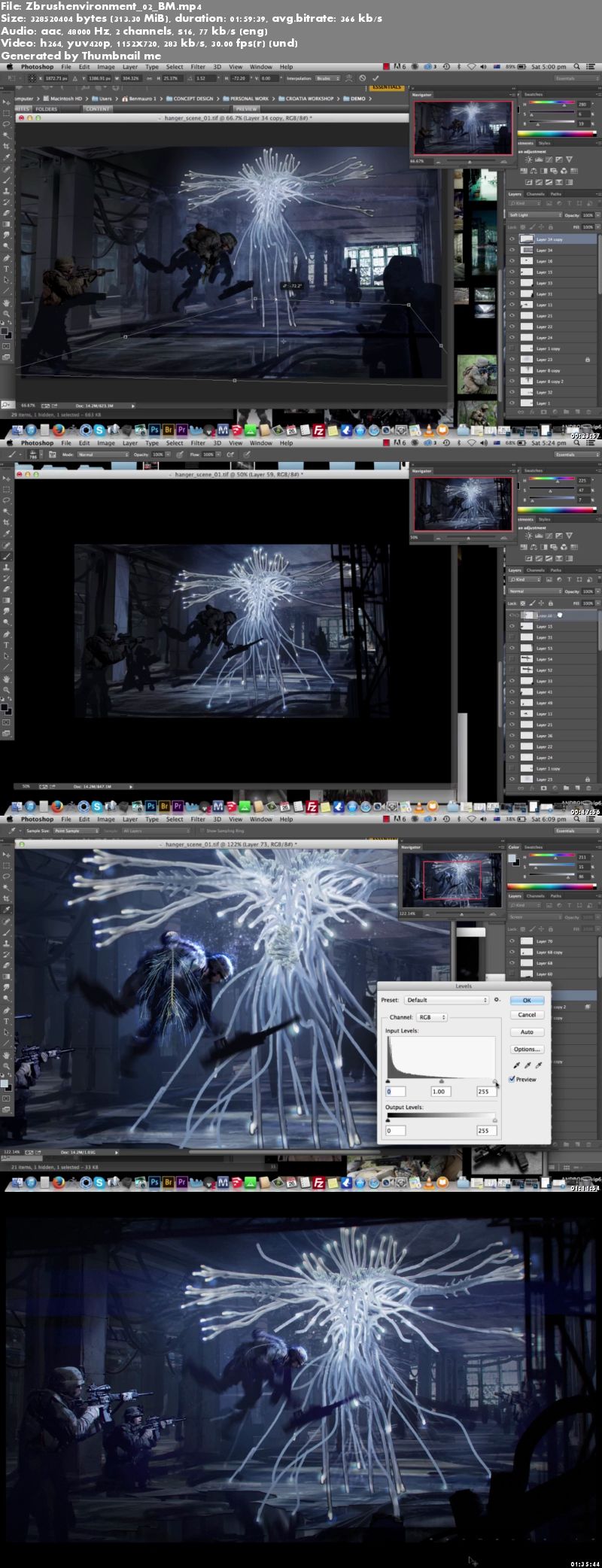
Task: Show the hidden Layer 1 copy in the 5:00 pm frame
Action: tap(512, 348)
